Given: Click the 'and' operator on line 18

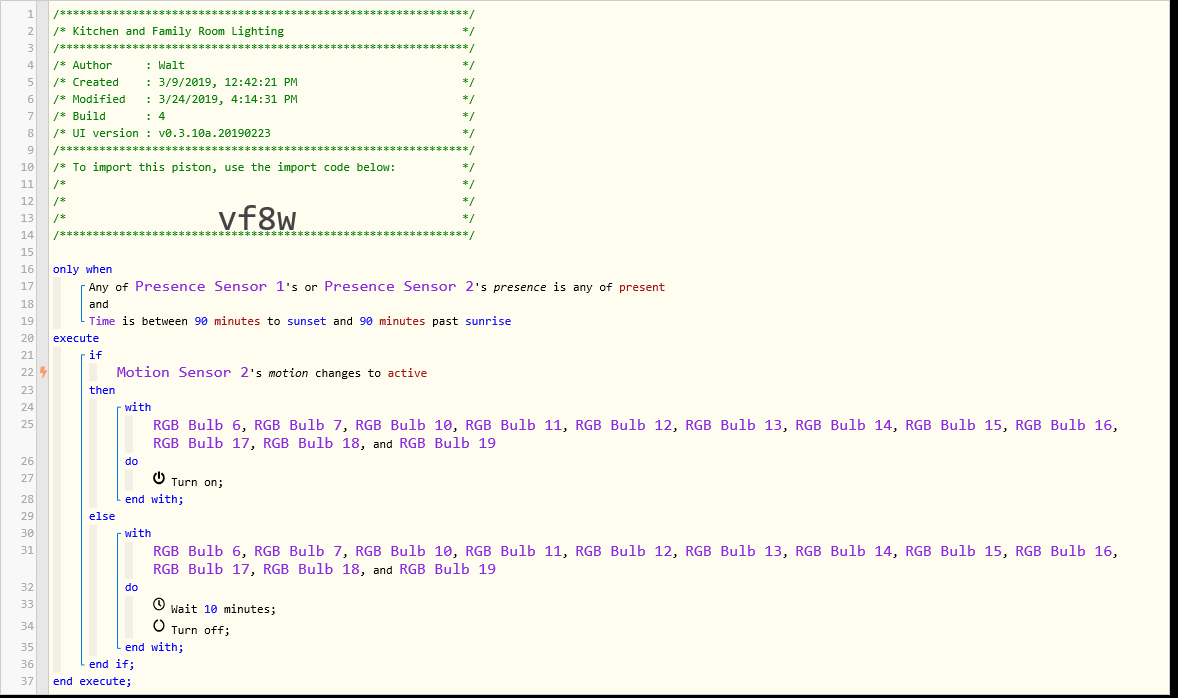Looking at the screenshot, I should (x=98, y=304).
